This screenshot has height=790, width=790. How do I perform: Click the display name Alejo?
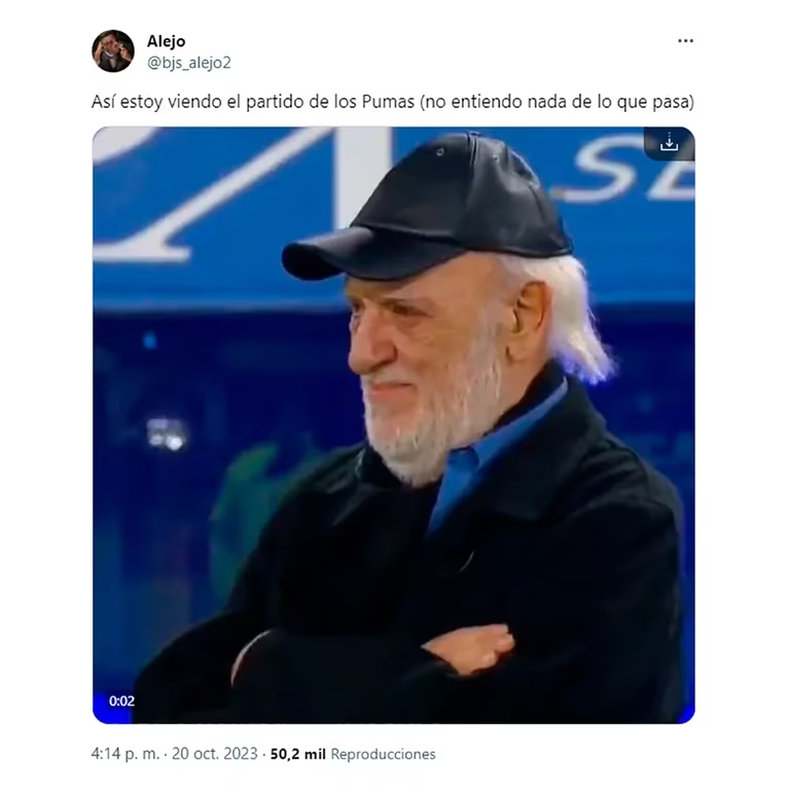click(x=166, y=41)
